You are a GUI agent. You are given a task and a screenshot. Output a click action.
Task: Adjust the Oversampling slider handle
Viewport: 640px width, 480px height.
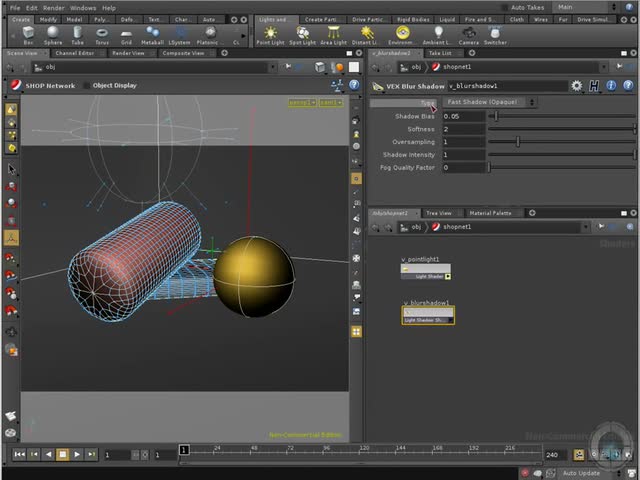coord(517,142)
